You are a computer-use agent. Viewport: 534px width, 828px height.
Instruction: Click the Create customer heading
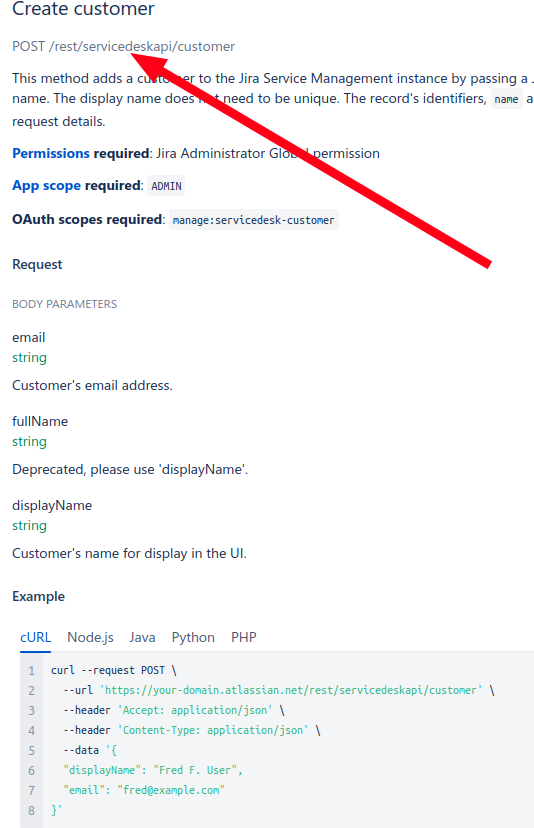click(83, 8)
